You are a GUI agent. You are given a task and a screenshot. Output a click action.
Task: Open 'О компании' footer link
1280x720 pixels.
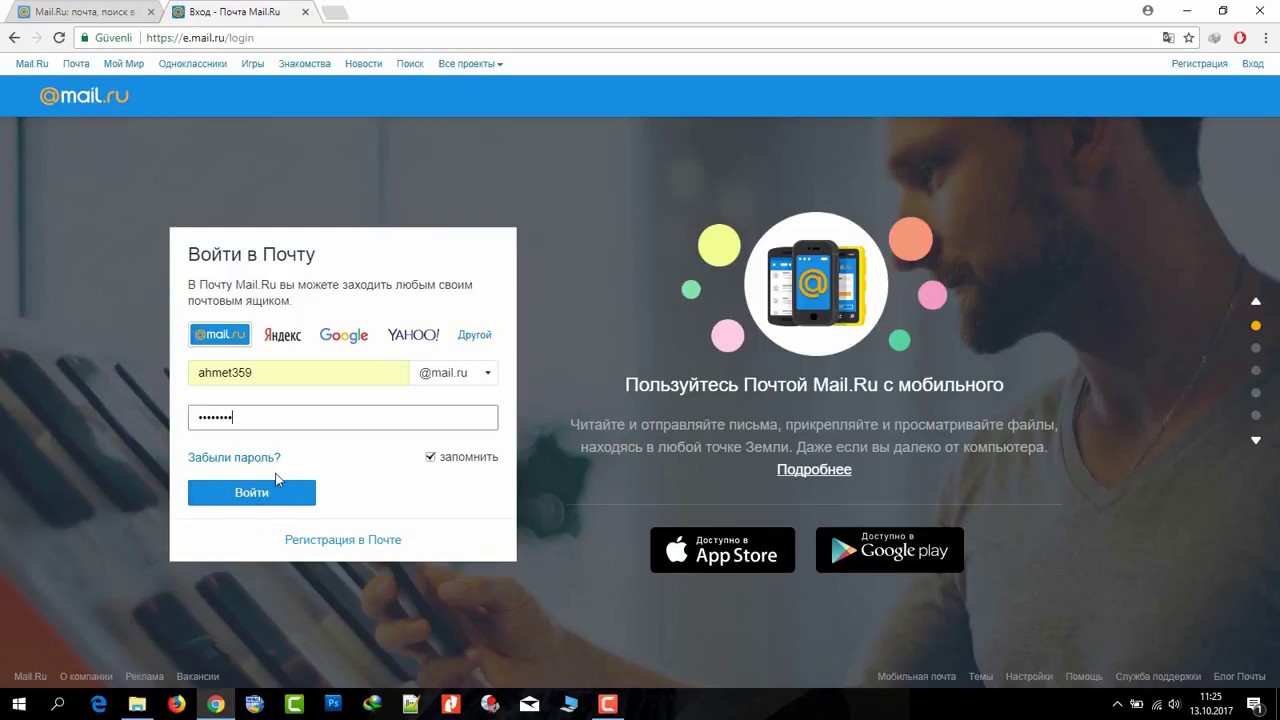86,677
